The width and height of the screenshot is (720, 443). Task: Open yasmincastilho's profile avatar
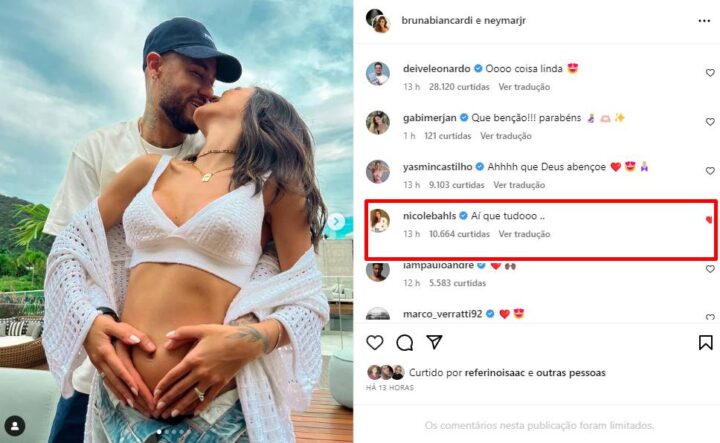377,171
